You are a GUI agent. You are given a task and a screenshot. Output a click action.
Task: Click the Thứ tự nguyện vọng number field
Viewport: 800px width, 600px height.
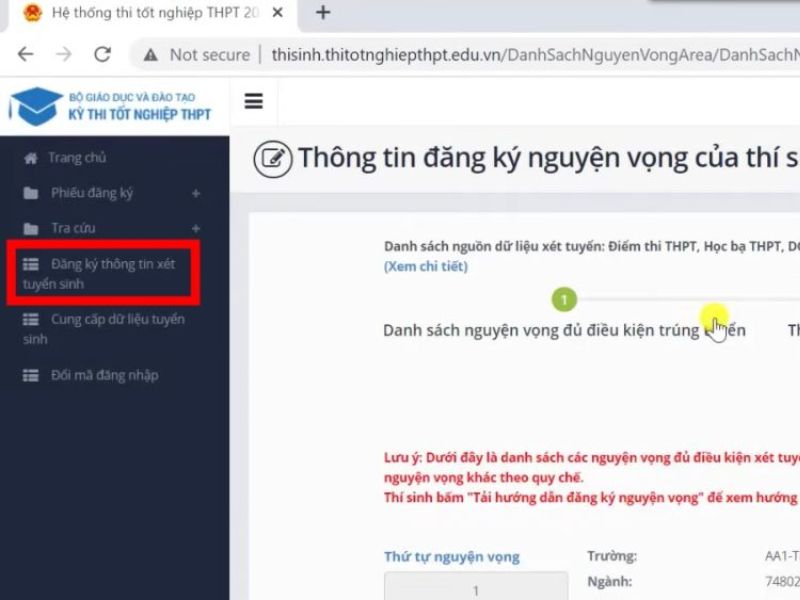pyautogui.click(x=476, y=587)
